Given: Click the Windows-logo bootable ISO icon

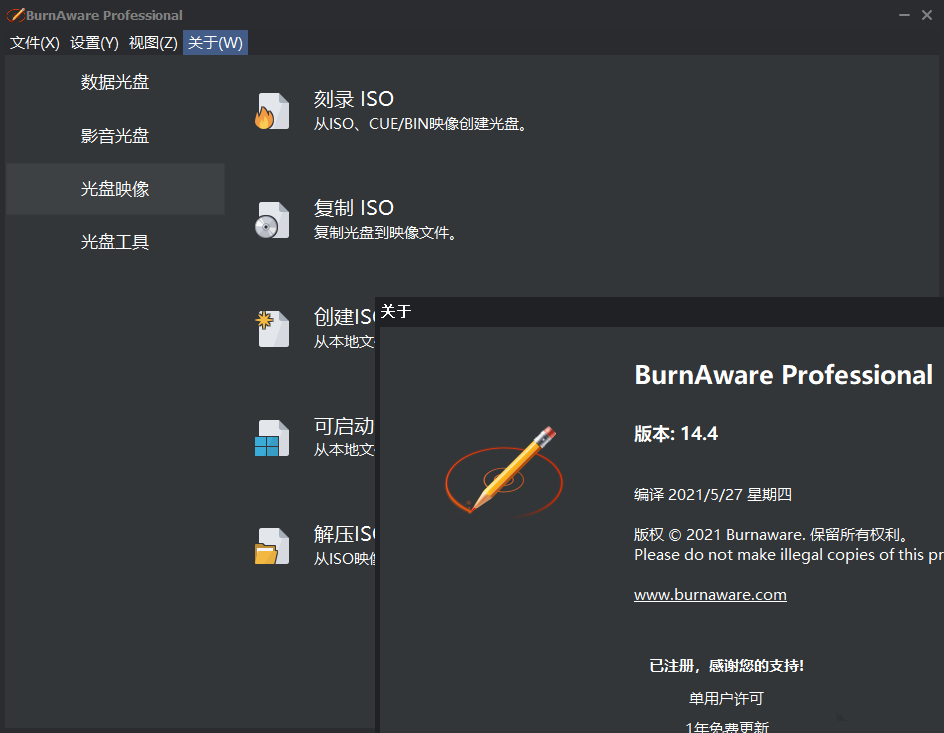Looking at the screenshot, I should pyautogui.click(x=271, y=437).
